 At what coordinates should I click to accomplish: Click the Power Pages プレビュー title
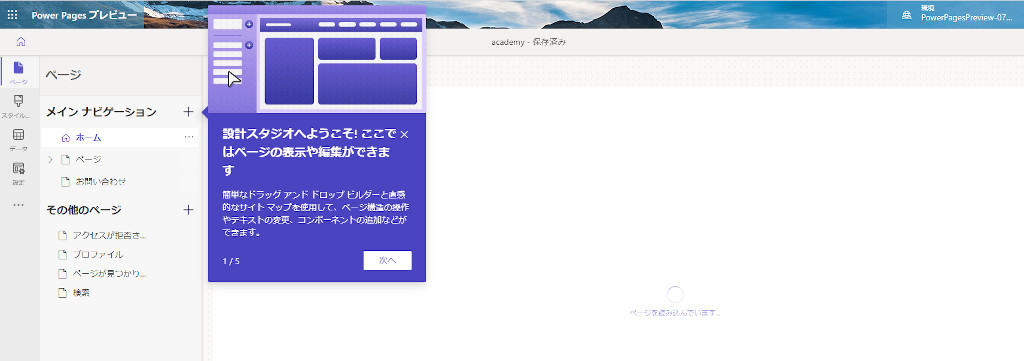84,14
